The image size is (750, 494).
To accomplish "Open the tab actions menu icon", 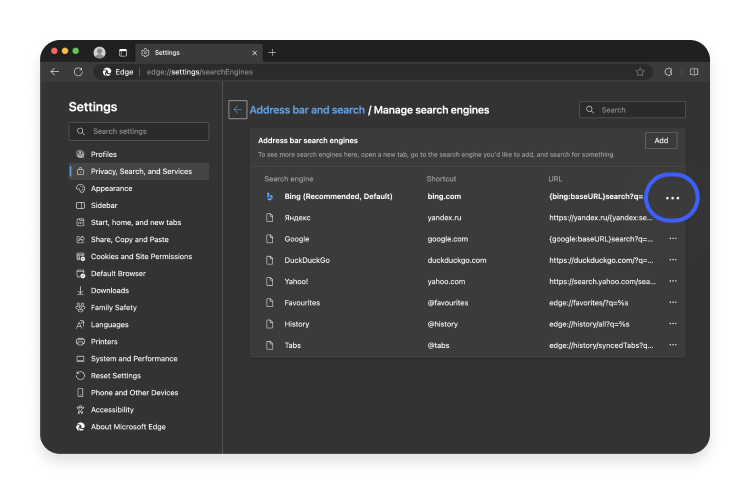I will click(x=123, y=53).
